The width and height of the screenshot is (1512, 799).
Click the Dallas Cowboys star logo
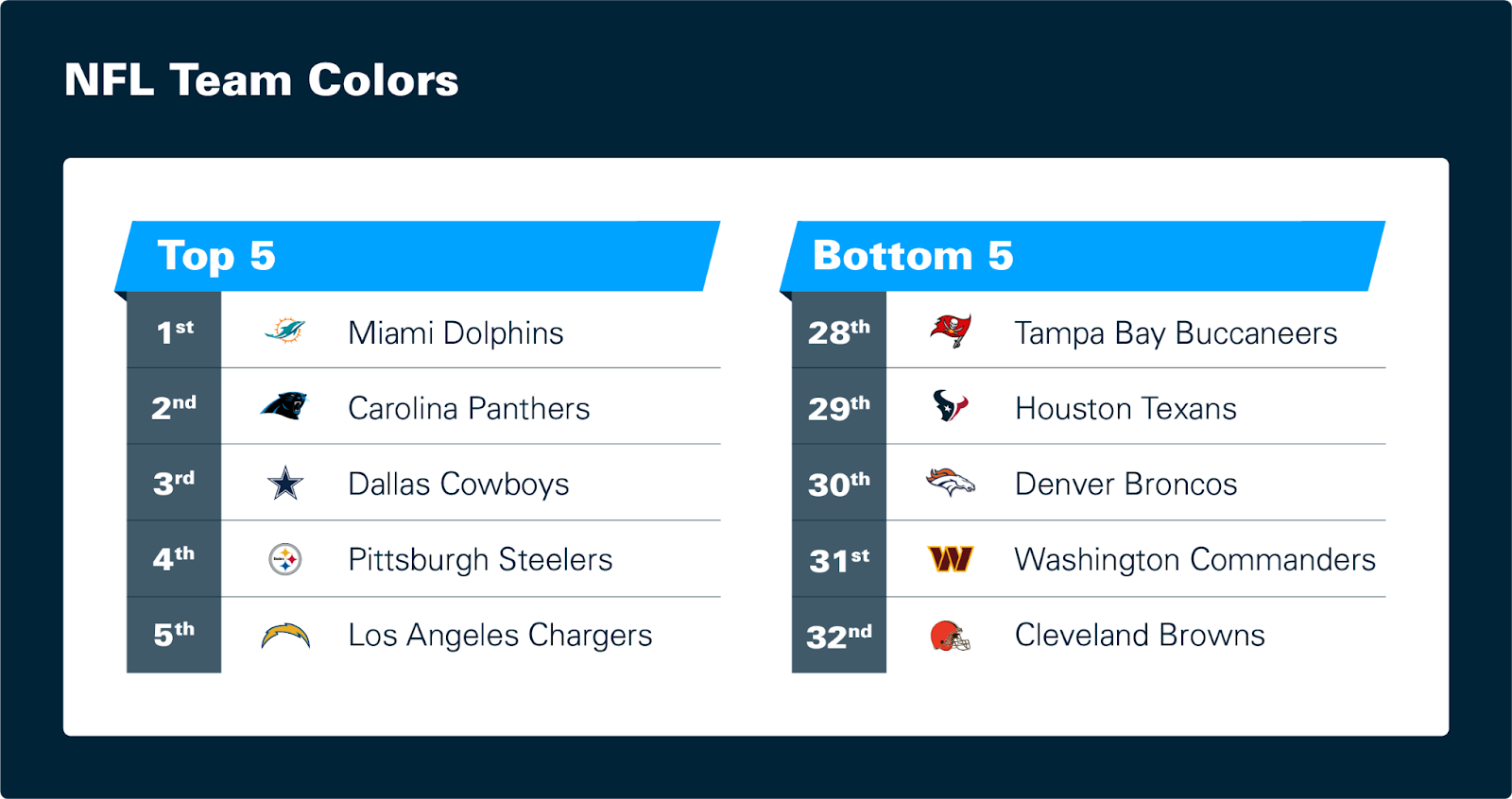[x=285, y=483]
